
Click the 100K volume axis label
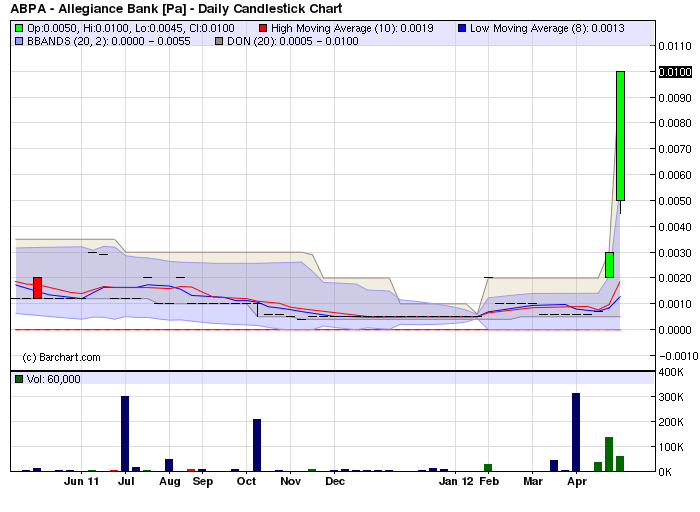(x=671, y=447)
